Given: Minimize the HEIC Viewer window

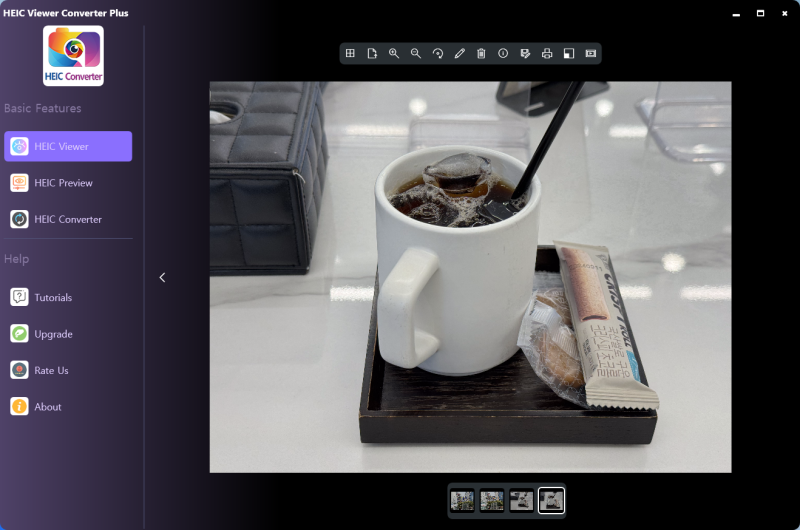Looking at the screenshot, I should click(x=736, y=14).
